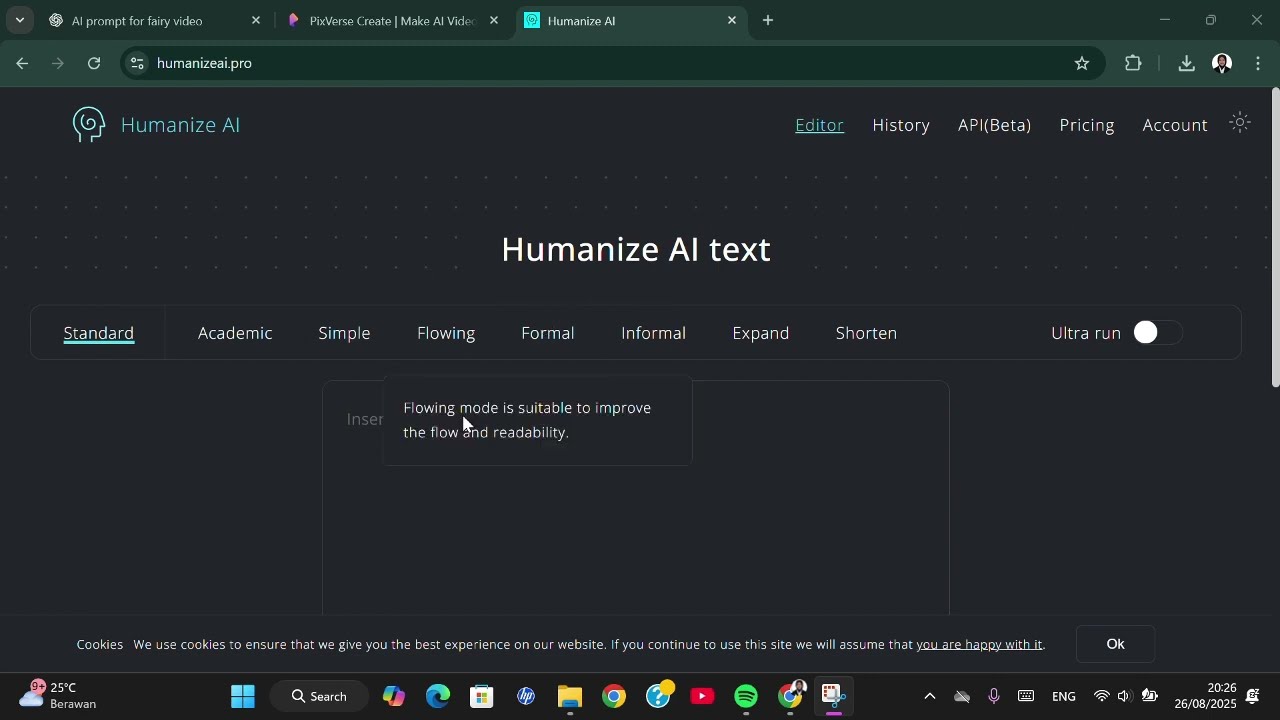Close the AI prompt for fairy video tab

point(256,20)
